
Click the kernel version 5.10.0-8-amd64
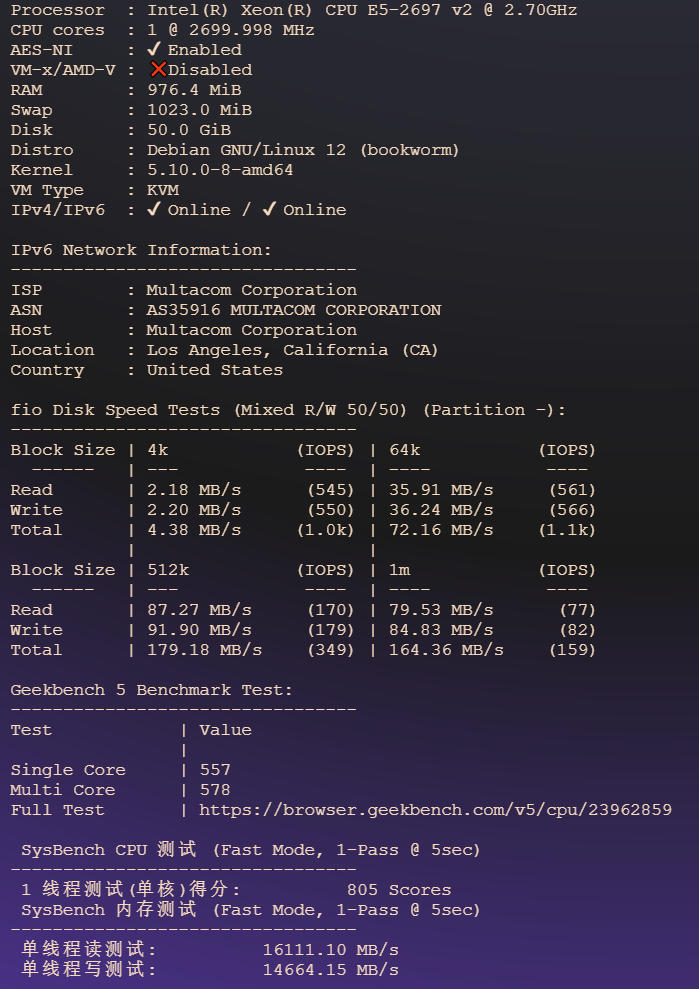(x=220, y=170)
